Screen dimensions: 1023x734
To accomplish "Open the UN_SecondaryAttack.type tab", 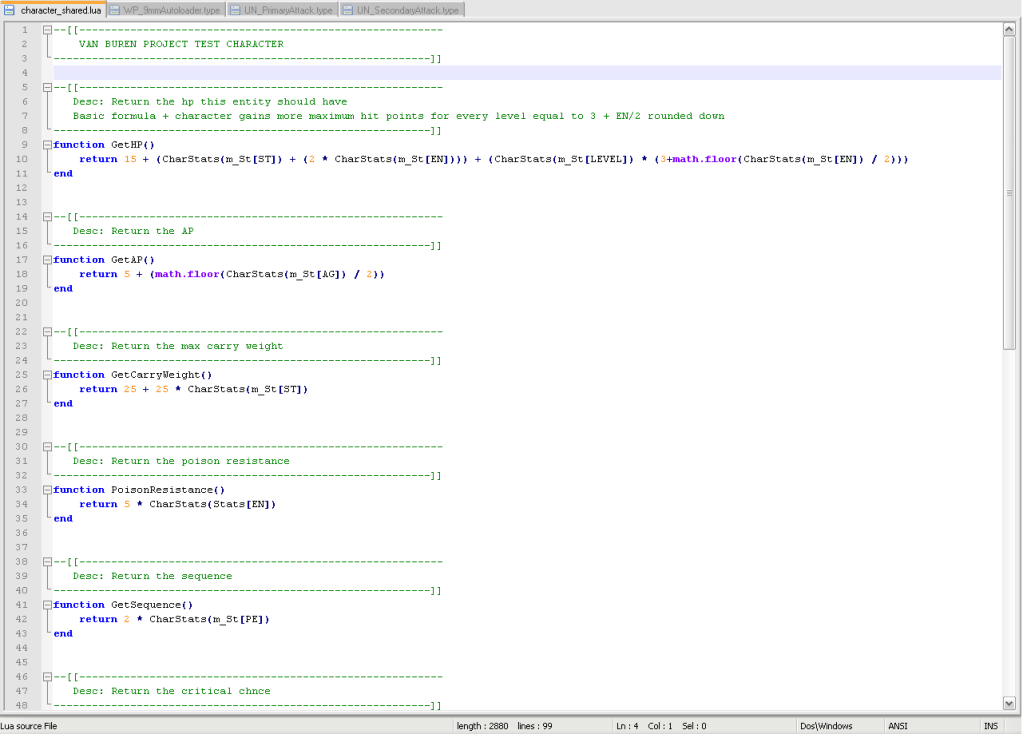I will pos(401,10).
